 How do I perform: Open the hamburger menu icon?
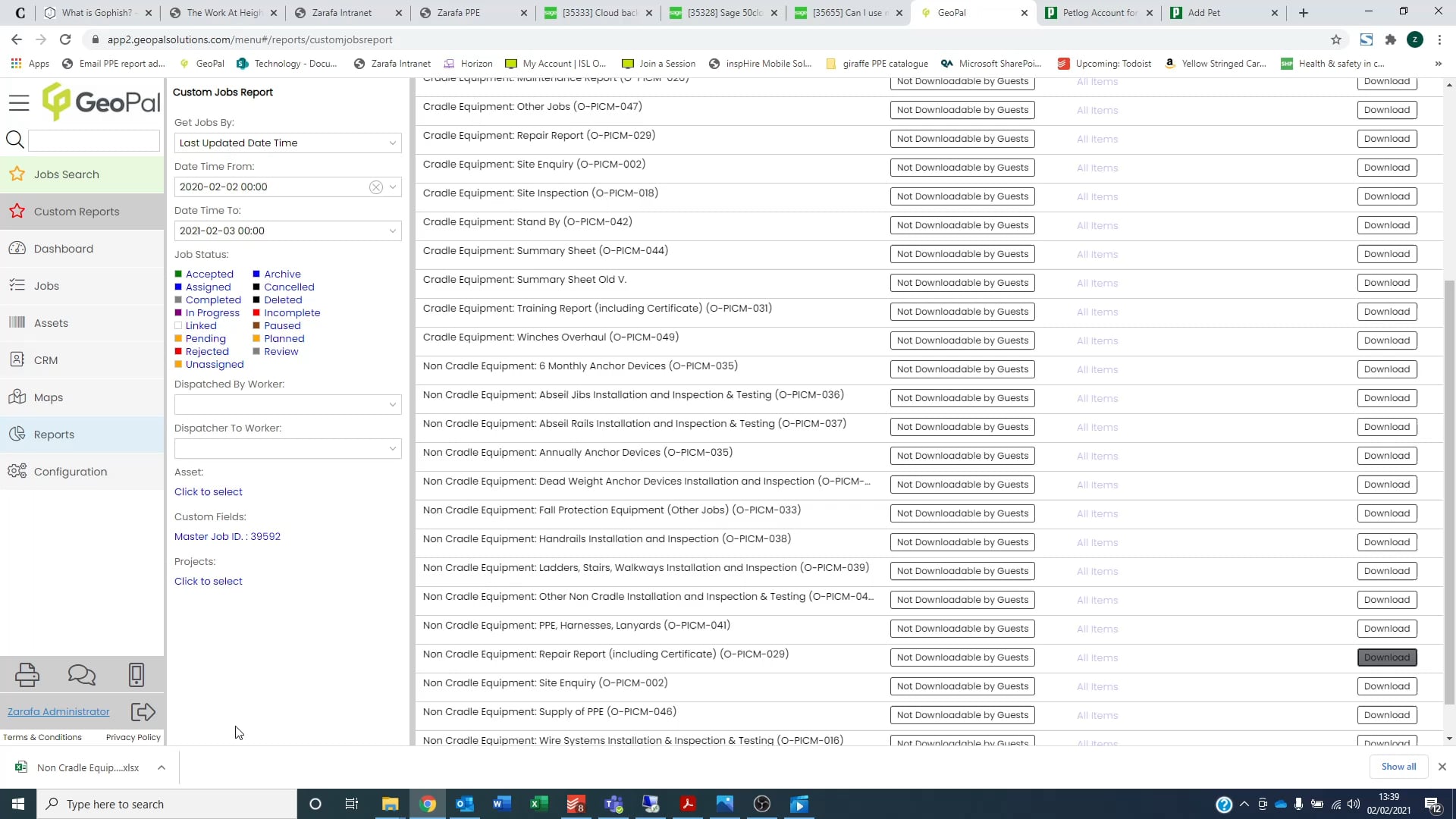(19, 102)
